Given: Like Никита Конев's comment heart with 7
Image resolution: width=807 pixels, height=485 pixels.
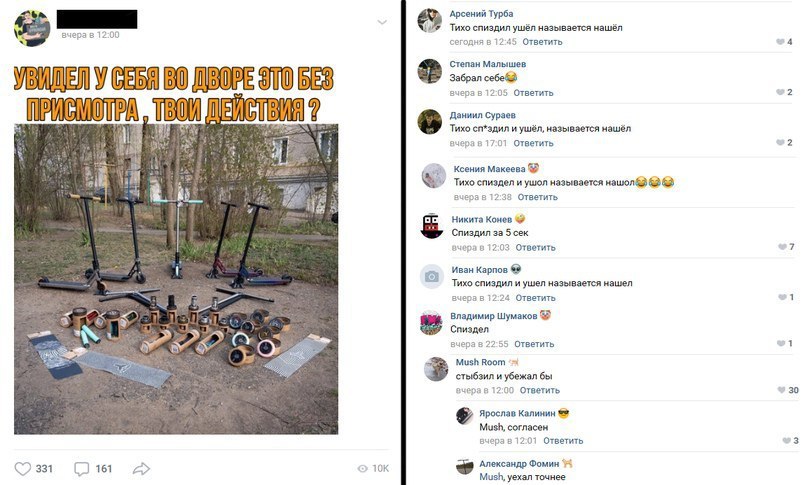Looking at the screenshot, I should [x=783, y=247].
